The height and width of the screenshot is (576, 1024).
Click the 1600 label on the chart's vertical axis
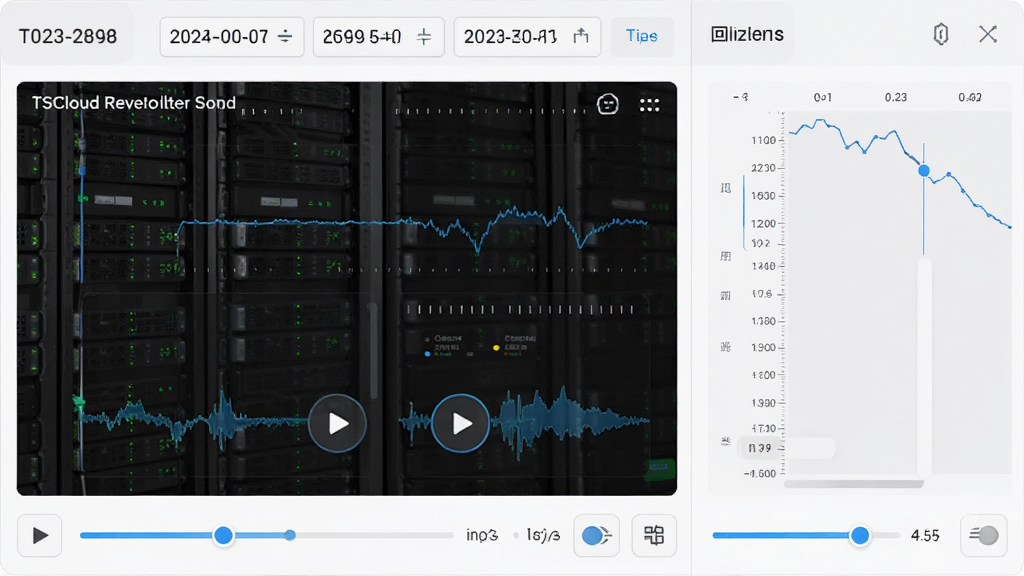click(x=763, y=195)
